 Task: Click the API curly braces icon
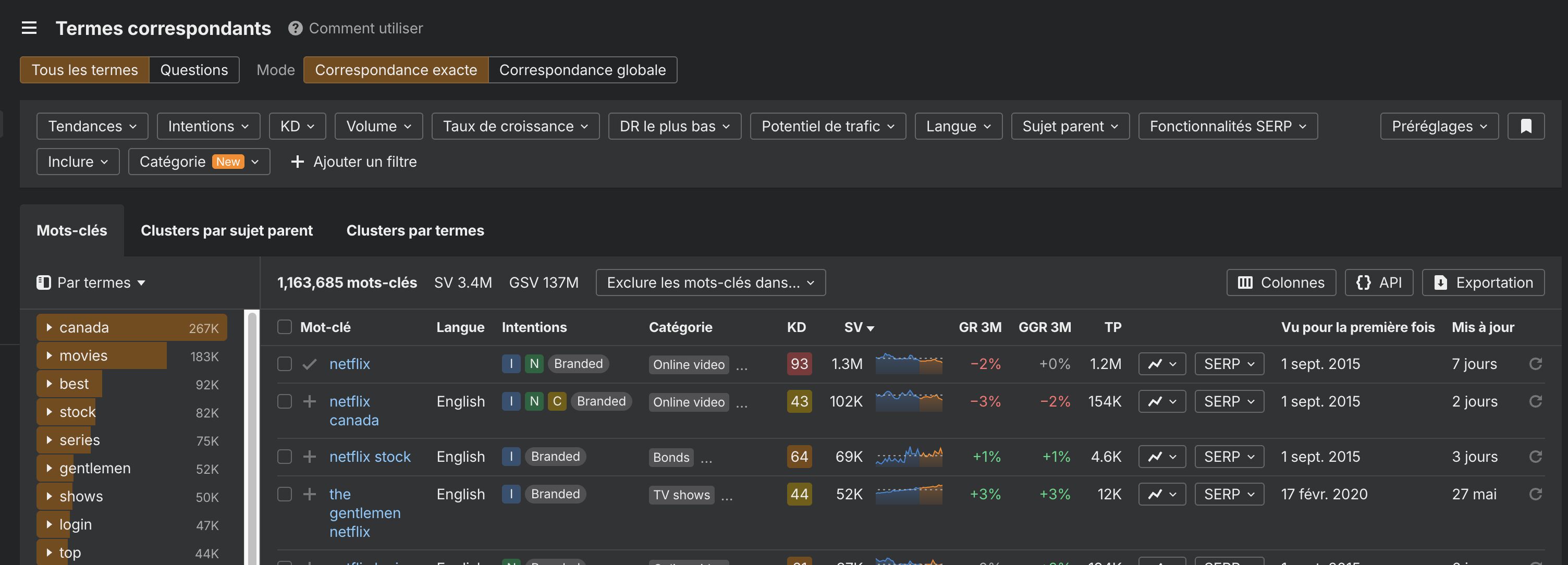click(1364, 282)
